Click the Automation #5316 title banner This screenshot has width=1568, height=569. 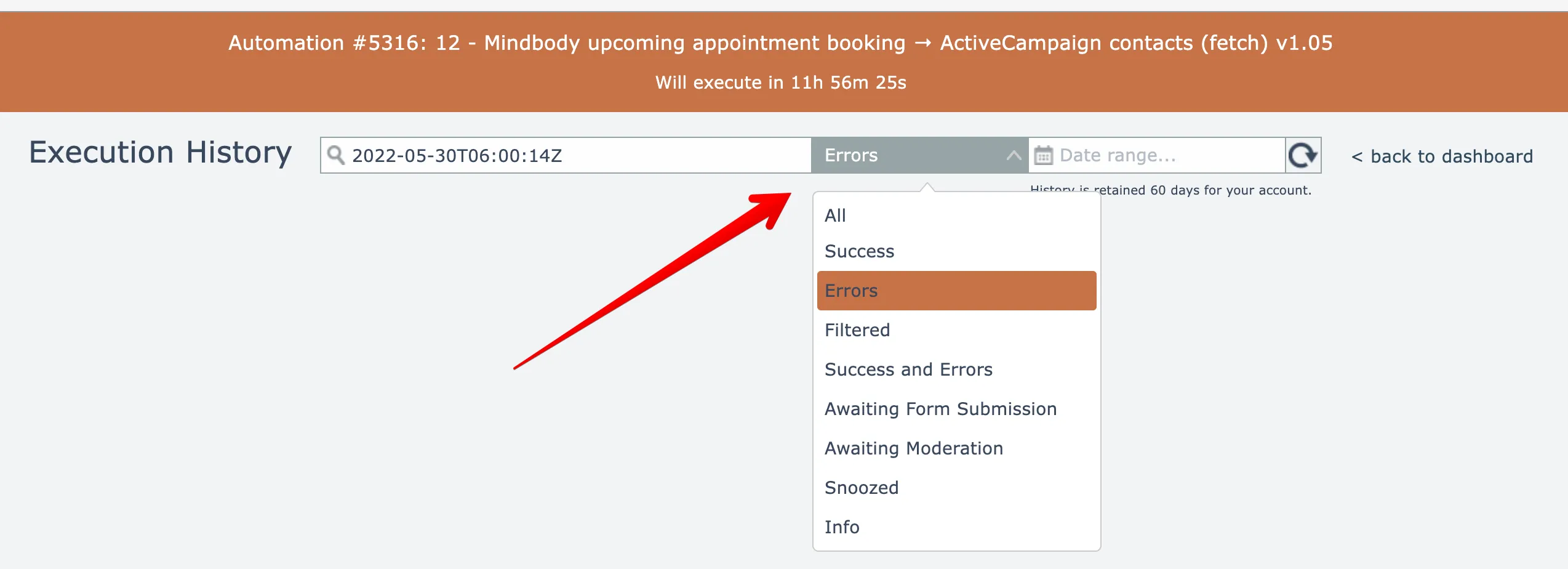780,43
